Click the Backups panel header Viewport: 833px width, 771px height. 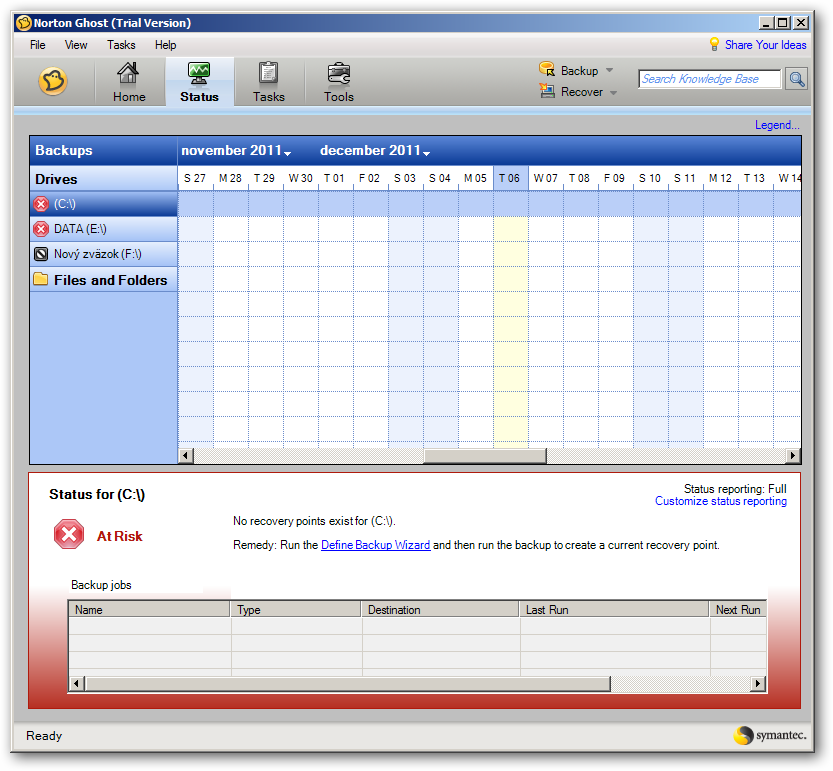(104, 150)
